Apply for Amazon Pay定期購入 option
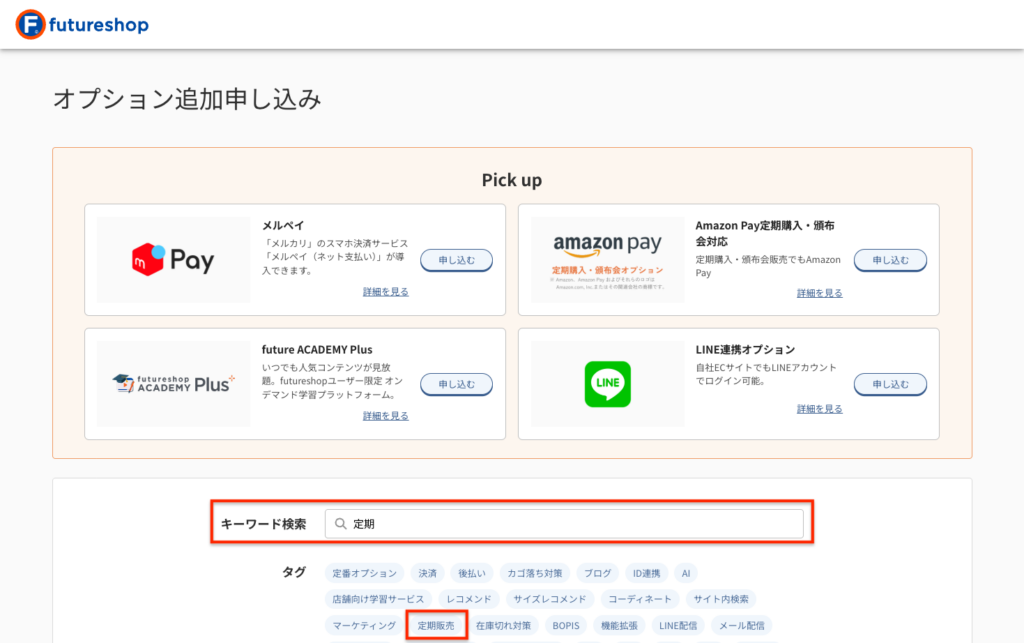 point(890,260)
